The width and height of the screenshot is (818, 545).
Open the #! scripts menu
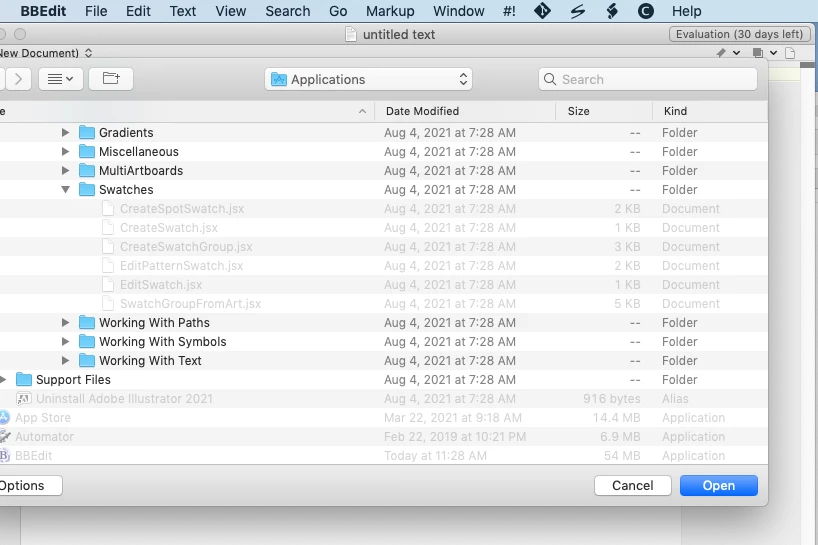509,11
